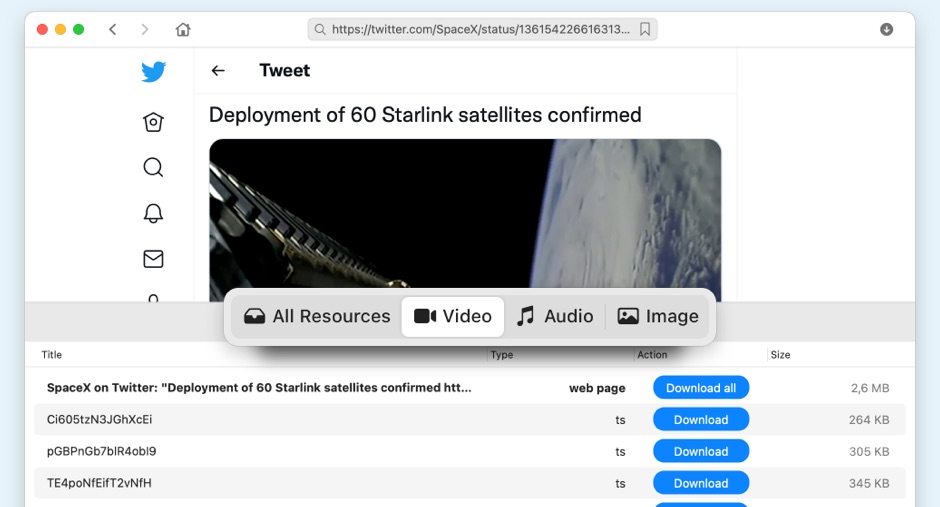Click the 2,6 MB size value
Image resolution: width=940 pixels, height=507 pixels.
pyautogui.click(x=870, y=388)
